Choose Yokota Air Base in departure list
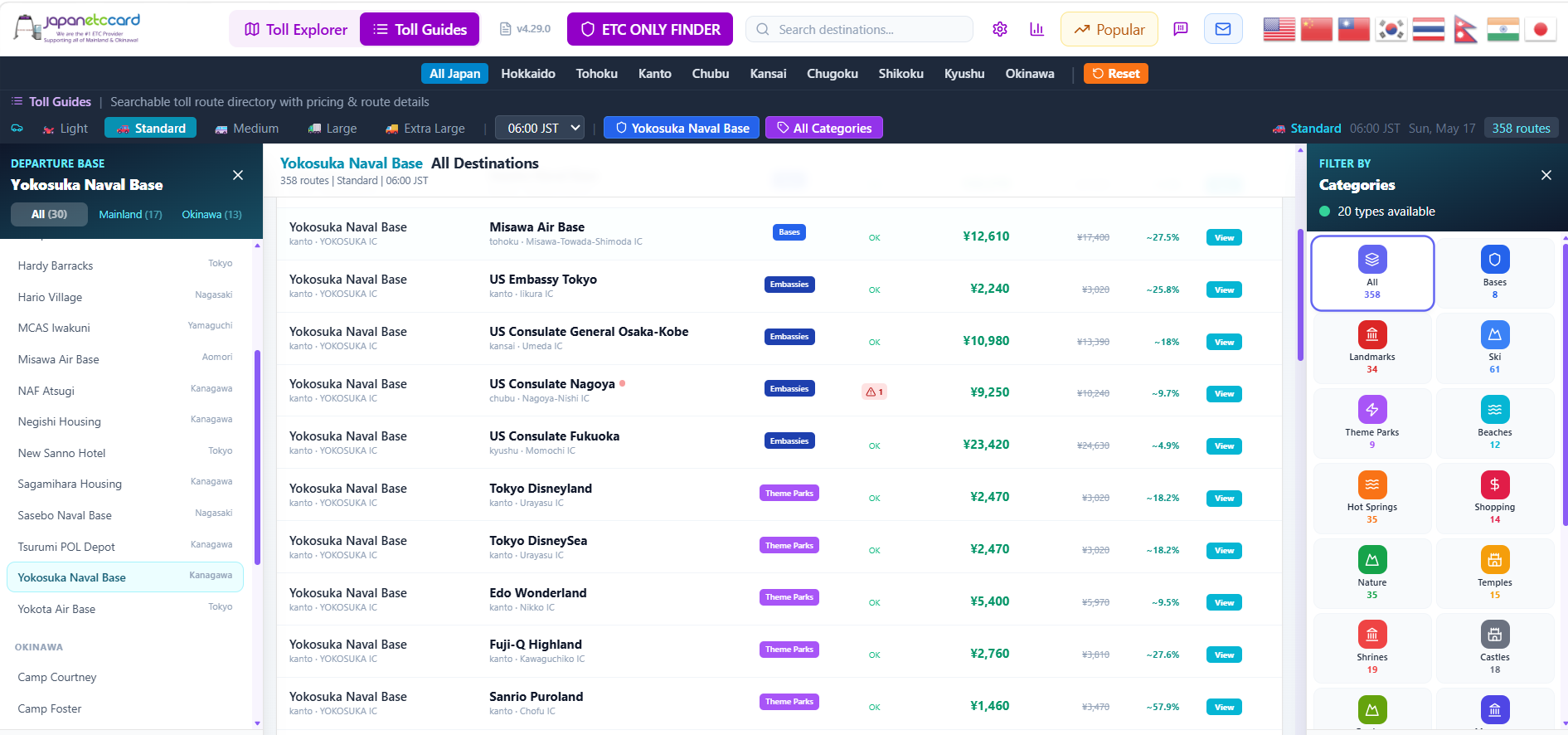 [x=125, y=609]
